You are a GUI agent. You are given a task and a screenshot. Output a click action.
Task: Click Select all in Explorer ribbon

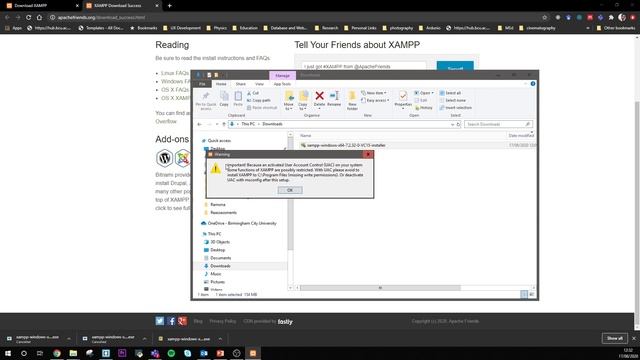[x=450, y=93]
